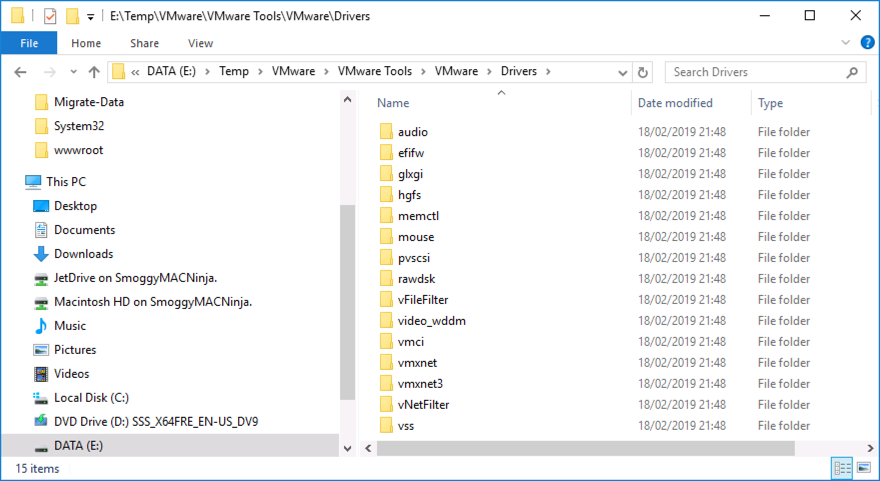880x481 pixels.
Task: Switch to Large icons view
Action: (864, 468)
